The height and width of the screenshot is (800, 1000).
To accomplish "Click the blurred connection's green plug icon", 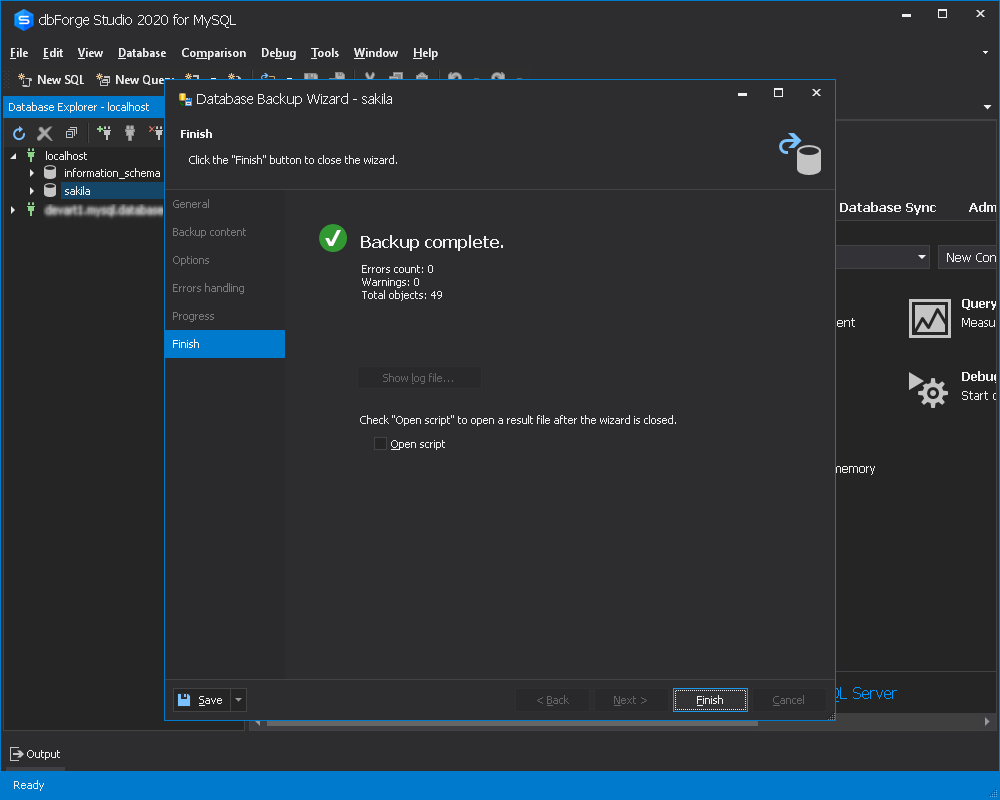I will coord(31,209).
